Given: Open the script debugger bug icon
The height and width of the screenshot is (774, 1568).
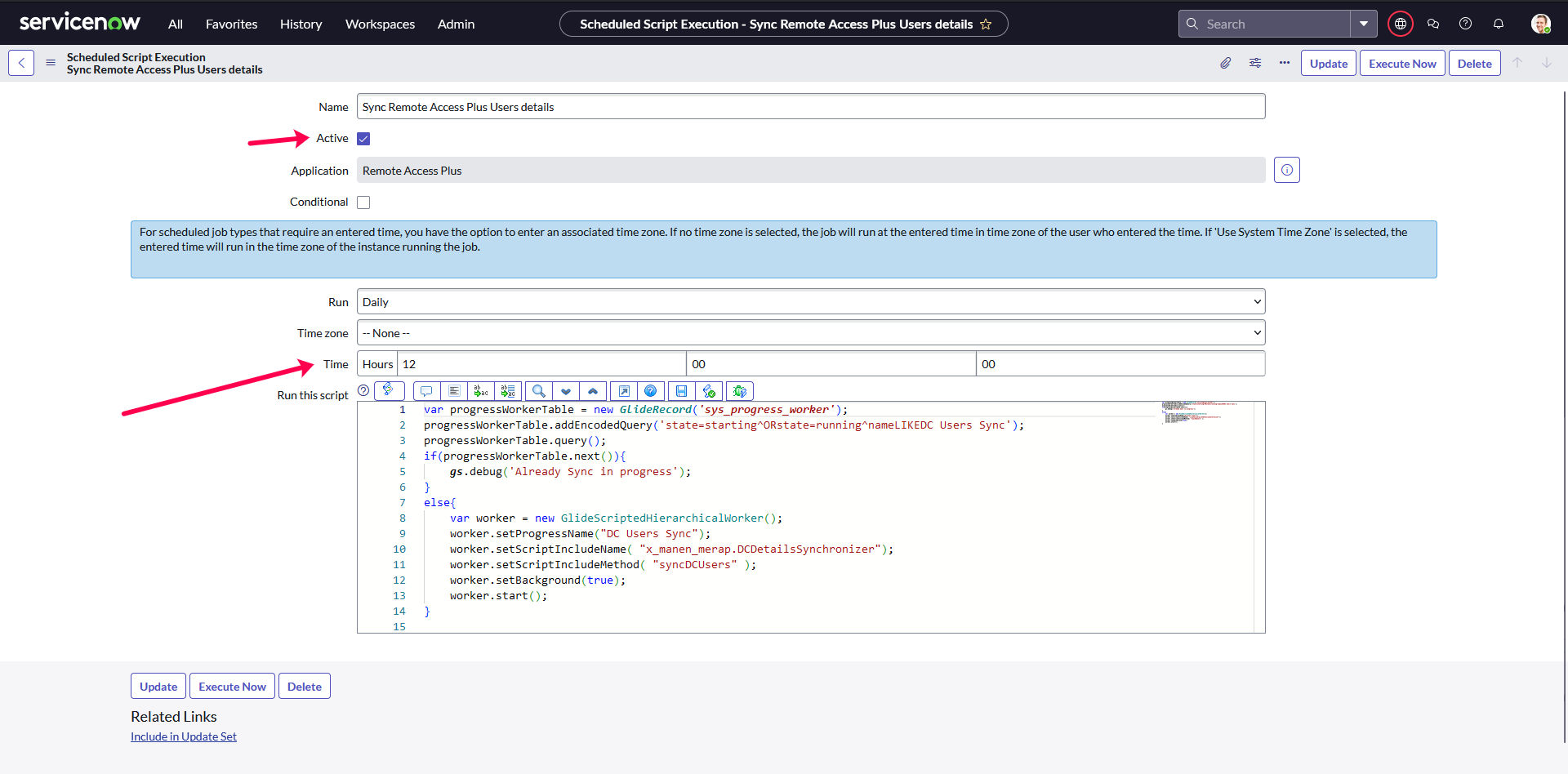Looking at the screenshot, I should click(x=739, y=391).
